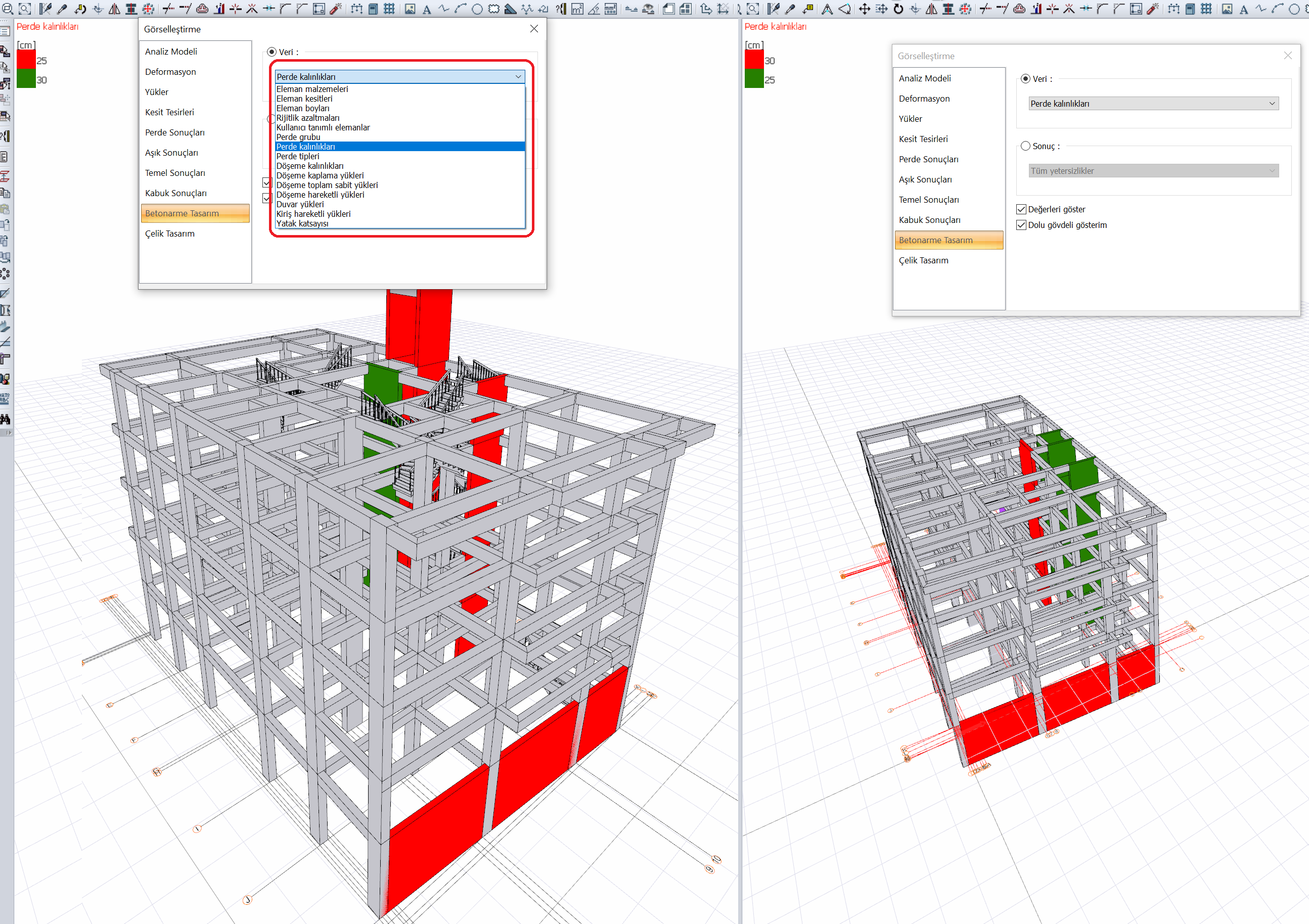Viewport: 1309px width, 924px height.
Task: Open the Tüm yetersizlikler dropdown
Action: click(x=1153, y=171)
